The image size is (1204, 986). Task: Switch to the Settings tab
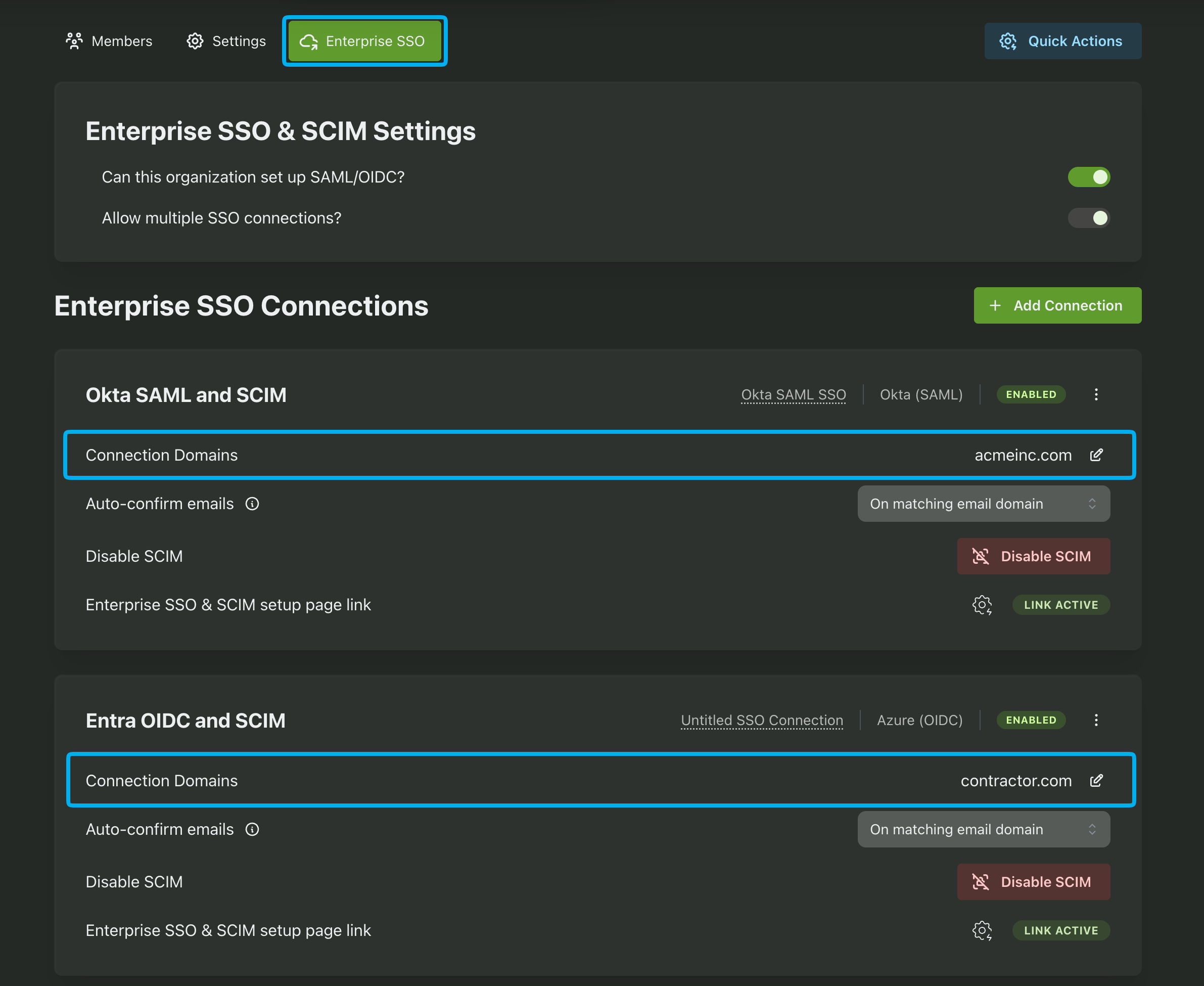(x=226, y=41)
